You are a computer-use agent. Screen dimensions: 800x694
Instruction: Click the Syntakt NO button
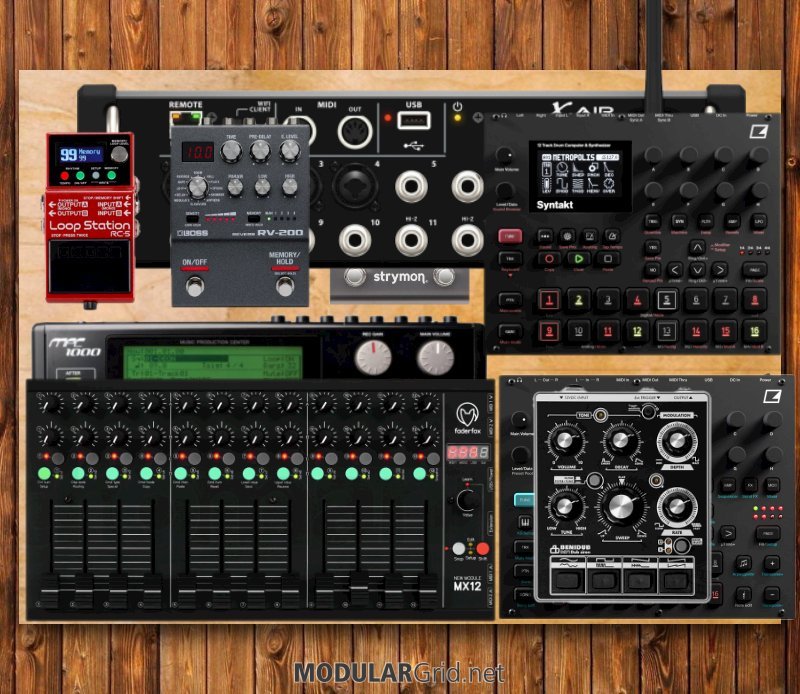point(653,269)
